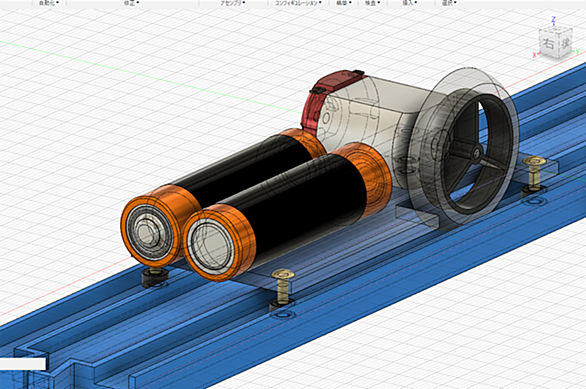This screenshot has height=389, width=586.
Task: Open the 挿入 toolbar menu
Action: point(410,3)
